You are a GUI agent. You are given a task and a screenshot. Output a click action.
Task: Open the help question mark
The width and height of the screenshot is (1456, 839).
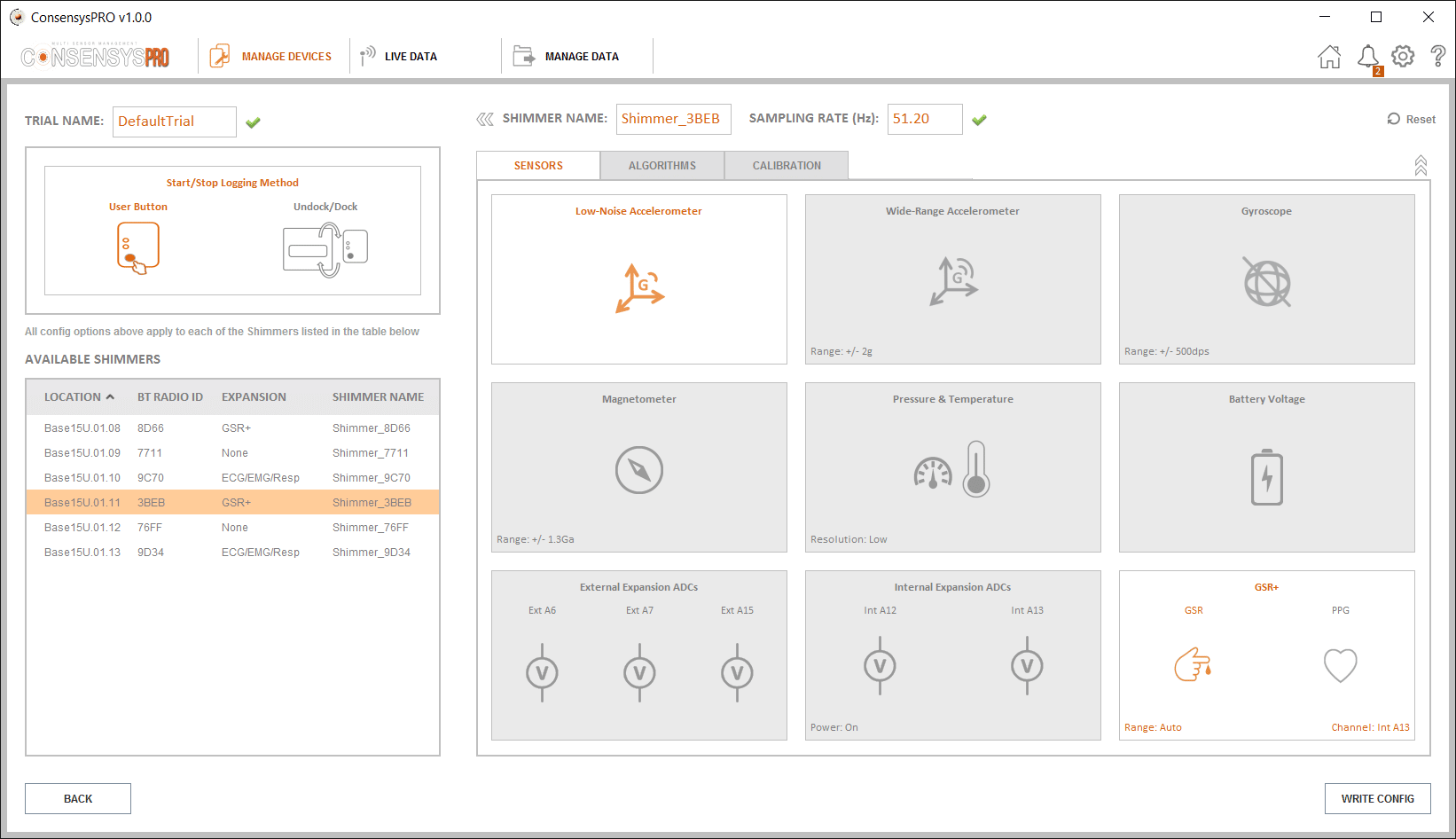[1438, 56]
